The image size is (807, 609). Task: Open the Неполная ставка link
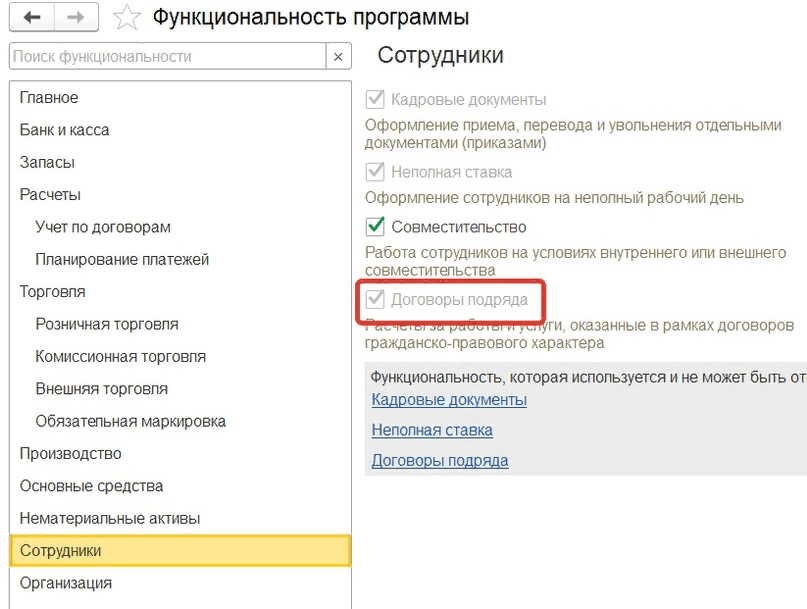[432, 431]
